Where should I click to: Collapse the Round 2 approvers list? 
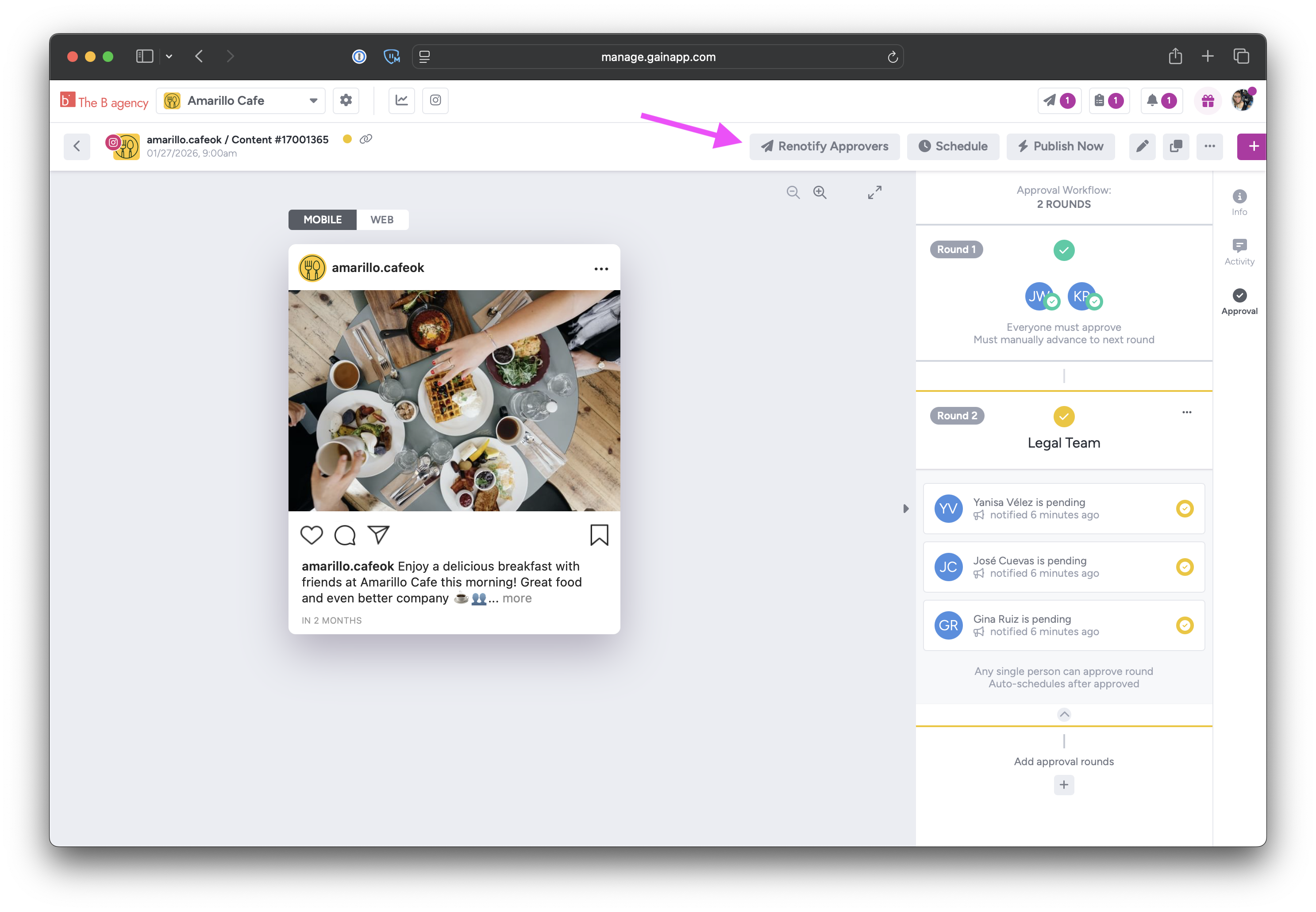click(1063, 714)
